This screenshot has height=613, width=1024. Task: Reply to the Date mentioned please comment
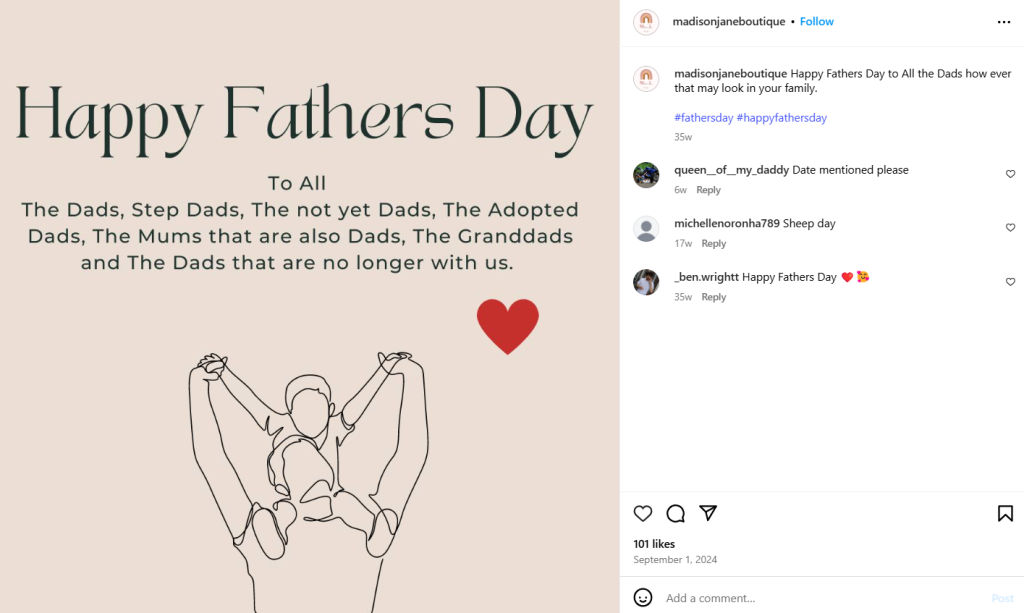click(x=708, y=190)
